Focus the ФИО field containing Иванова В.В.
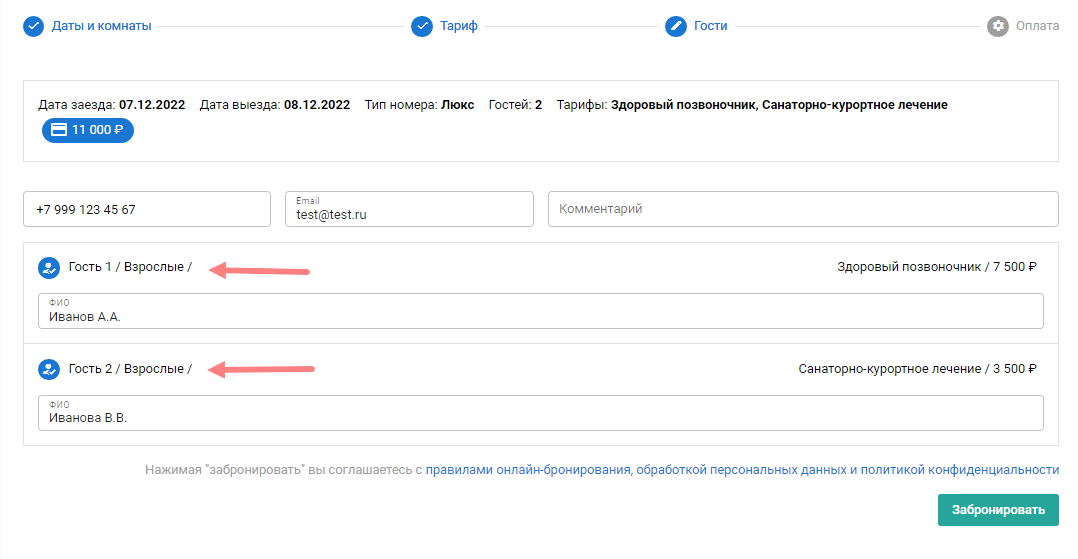Screen dimensions: 1078x559 (x=540, y=413)
